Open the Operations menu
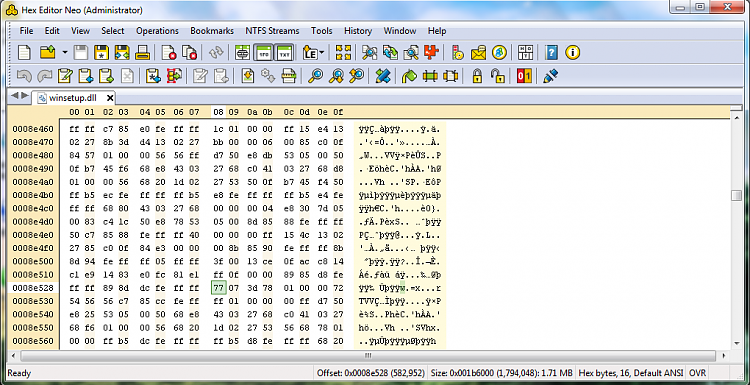750x385 pixels. coord(157,31)
